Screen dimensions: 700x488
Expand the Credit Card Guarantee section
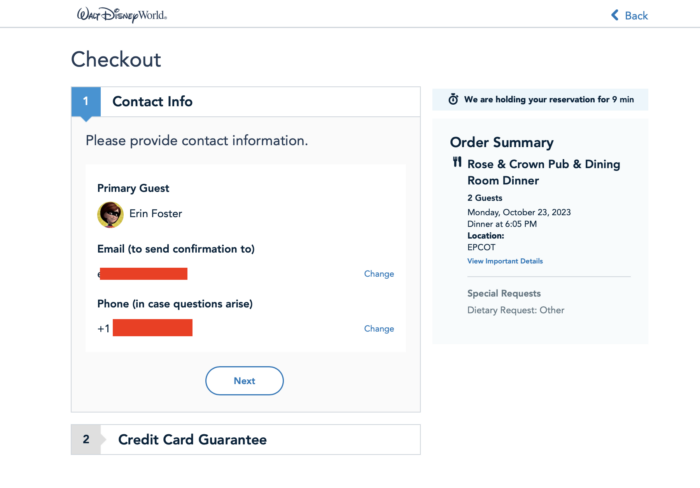[x=246, y=439]
